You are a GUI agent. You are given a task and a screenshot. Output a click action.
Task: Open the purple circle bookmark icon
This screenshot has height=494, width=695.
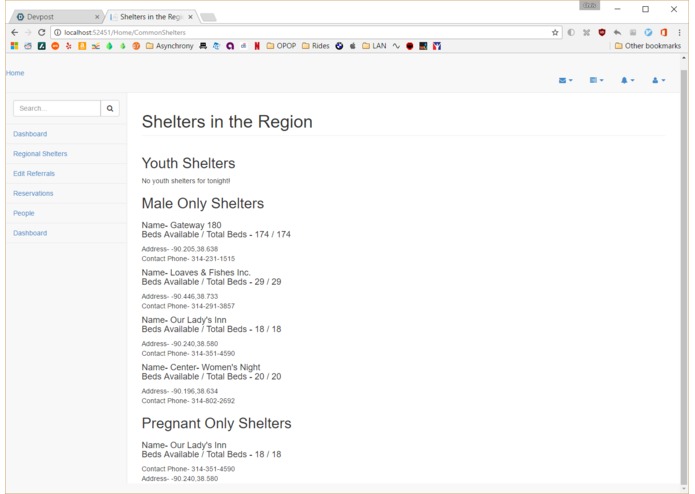[230, 46]
